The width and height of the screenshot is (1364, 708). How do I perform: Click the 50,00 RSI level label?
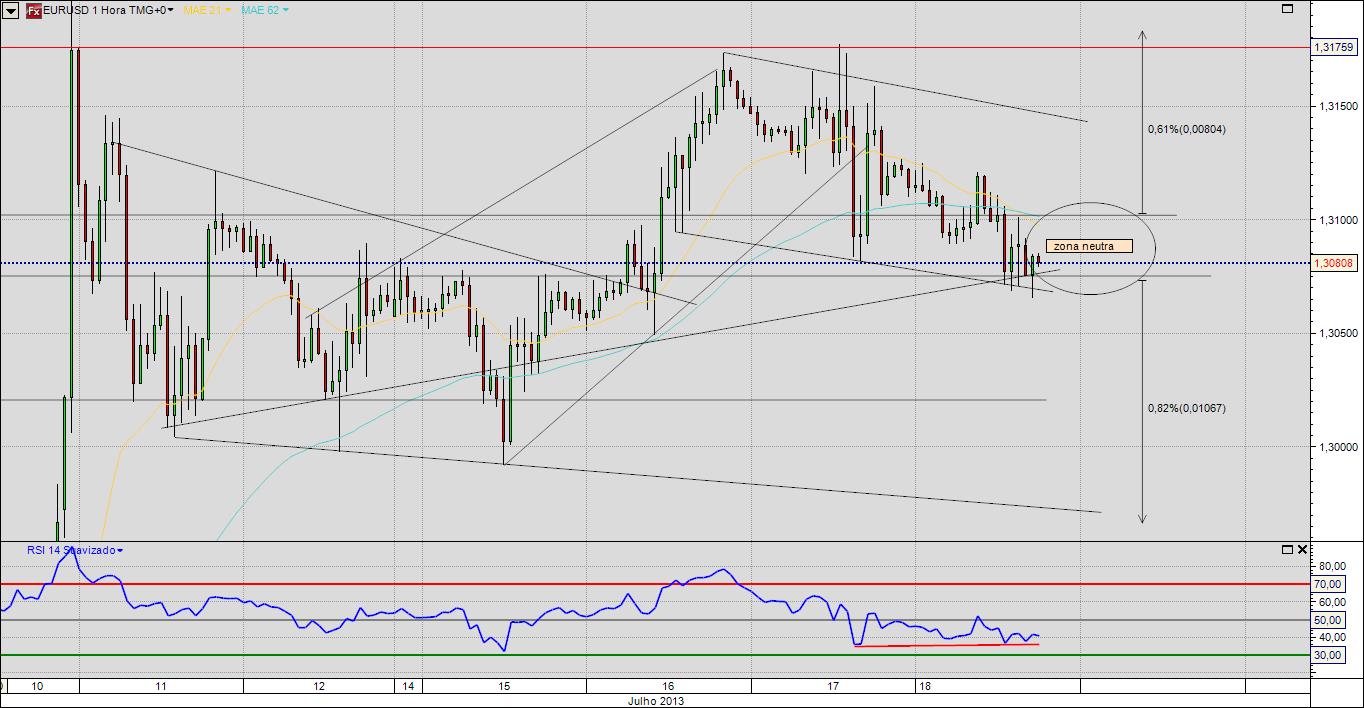pyautogui.click(x=1327, y=620)
